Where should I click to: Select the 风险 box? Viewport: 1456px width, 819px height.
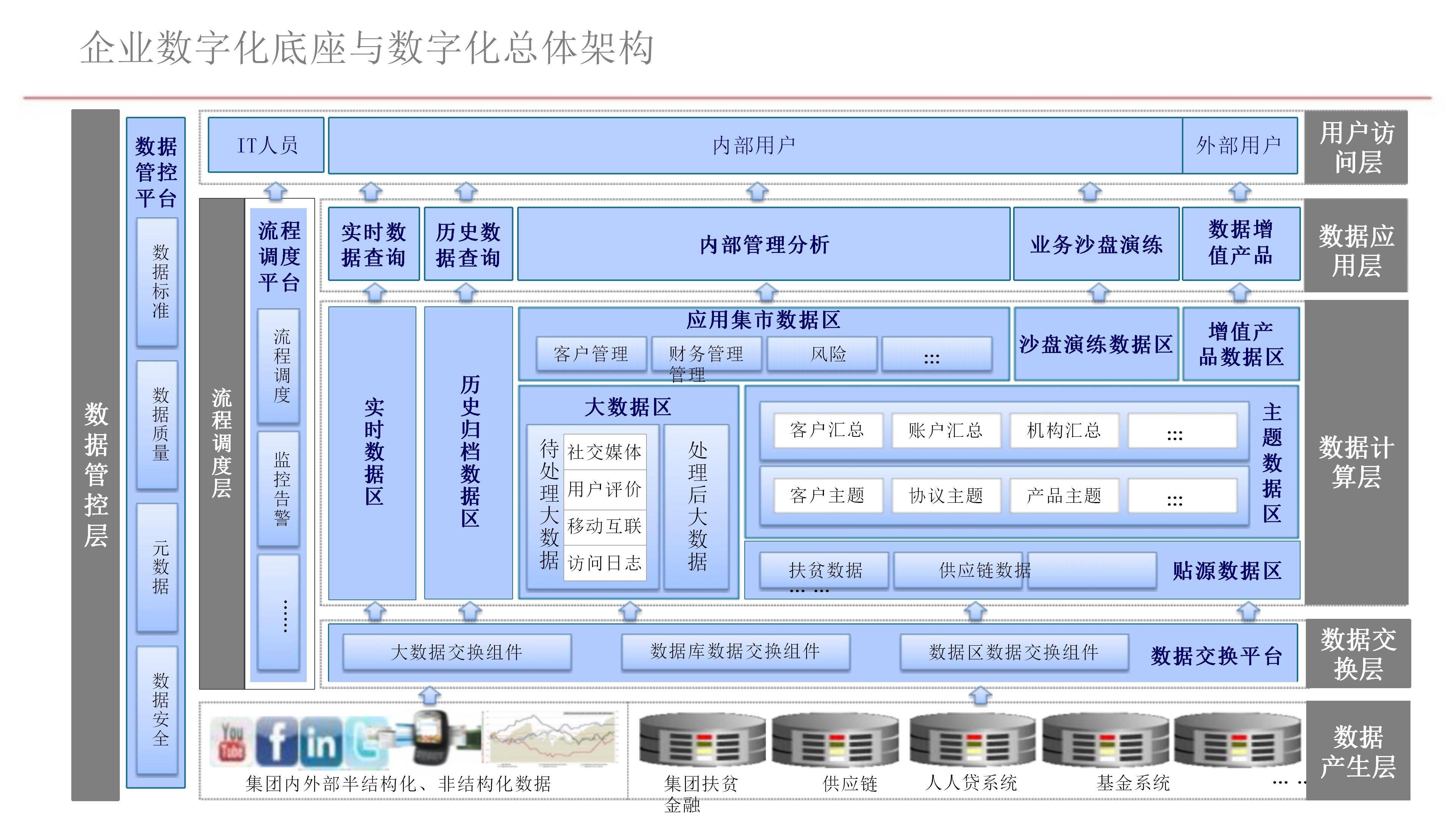coord(822,355)
